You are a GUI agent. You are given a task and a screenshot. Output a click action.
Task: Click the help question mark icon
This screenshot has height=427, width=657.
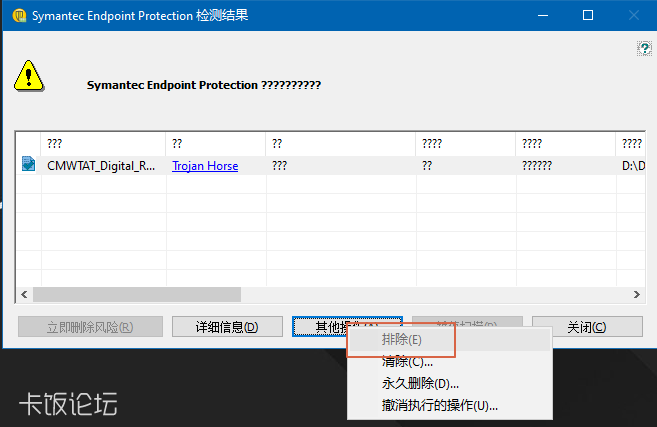pyautogui.click(x=644, y=49)
